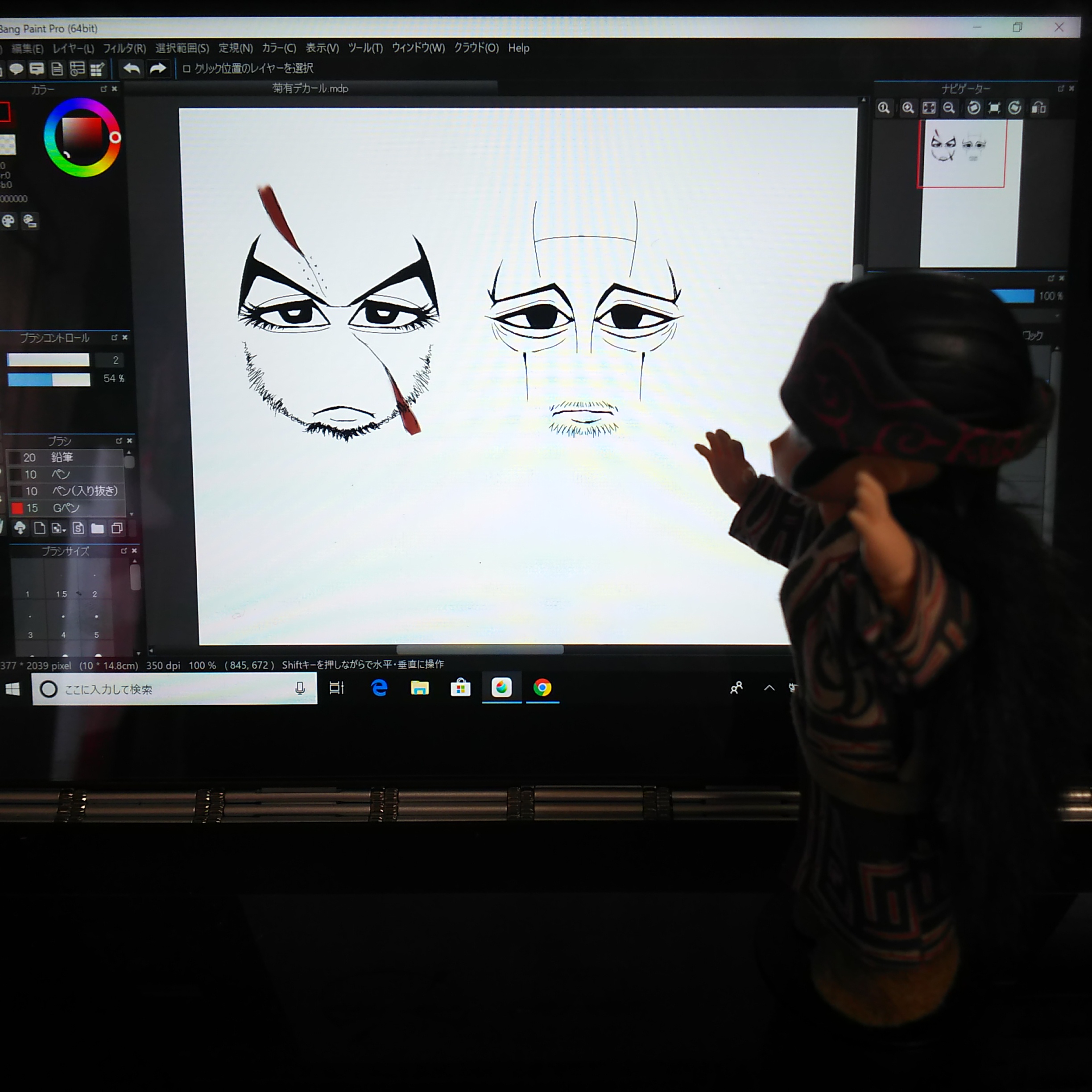Download cloud brush in Brush panel
Image resolution: width=1092 pixels, height=1092 pixels.
point(20,528)
